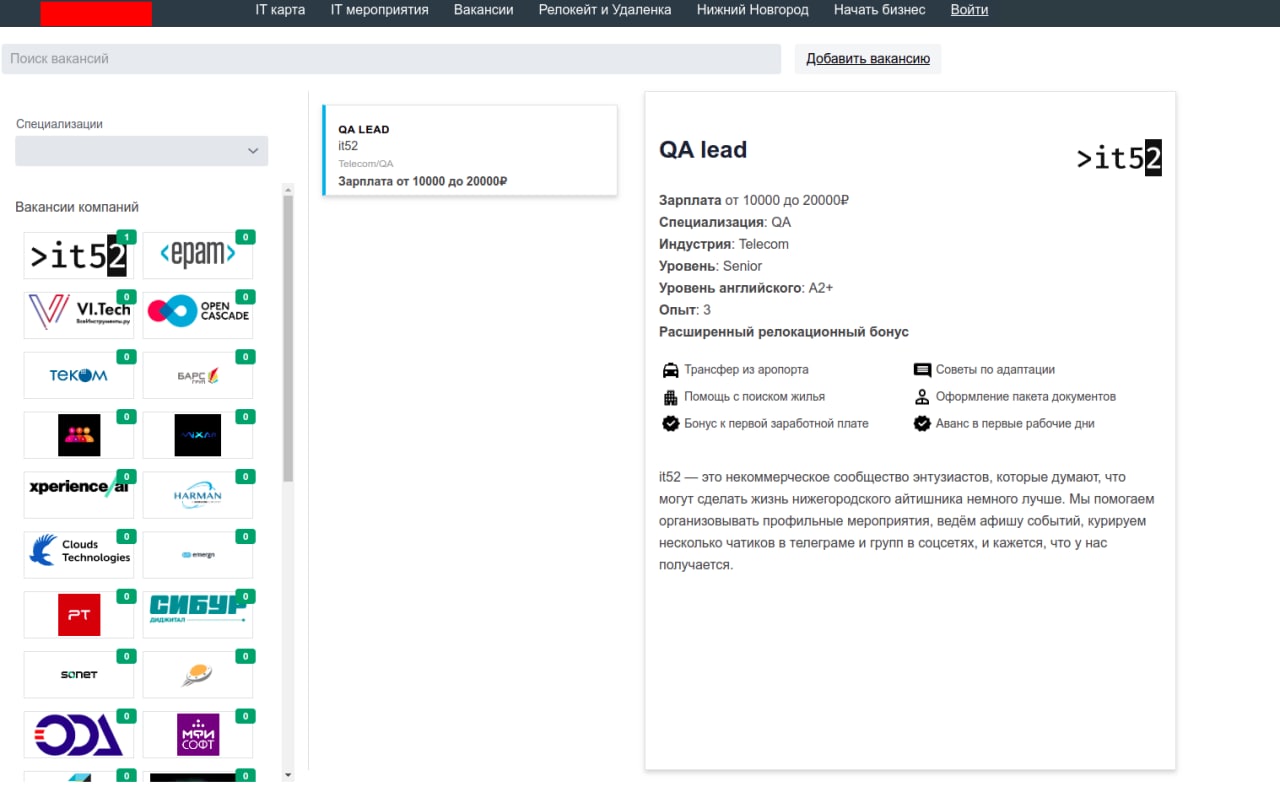Select the Sonet company logo
The height and width of the screenshot is (792, 1280).
[x=78, y=675]
